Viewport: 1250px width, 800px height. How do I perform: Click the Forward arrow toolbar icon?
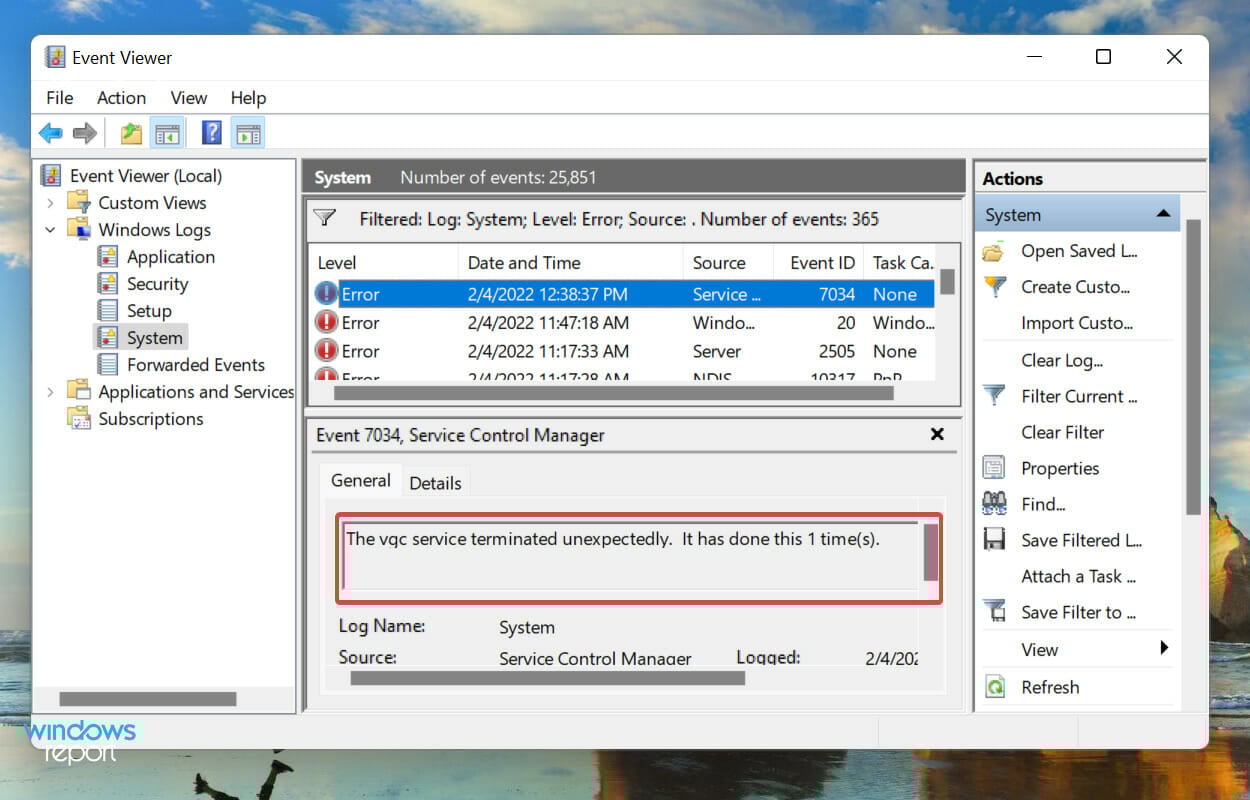tap(85, 133)
